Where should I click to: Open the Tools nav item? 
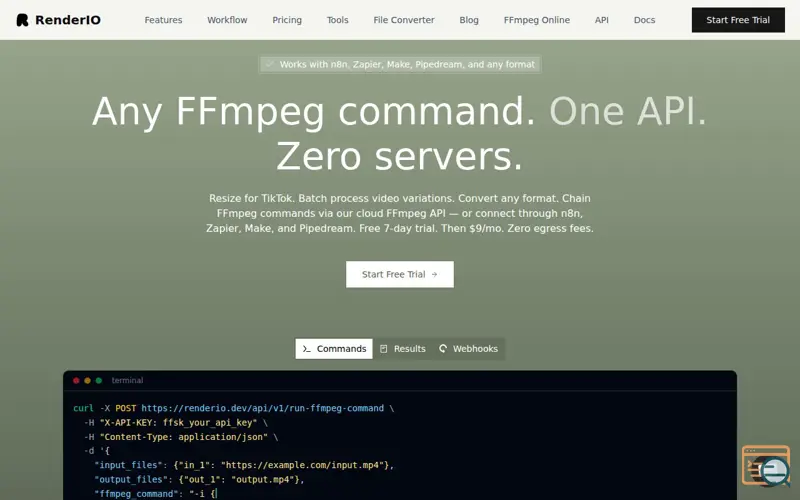(x=337, y=20)
